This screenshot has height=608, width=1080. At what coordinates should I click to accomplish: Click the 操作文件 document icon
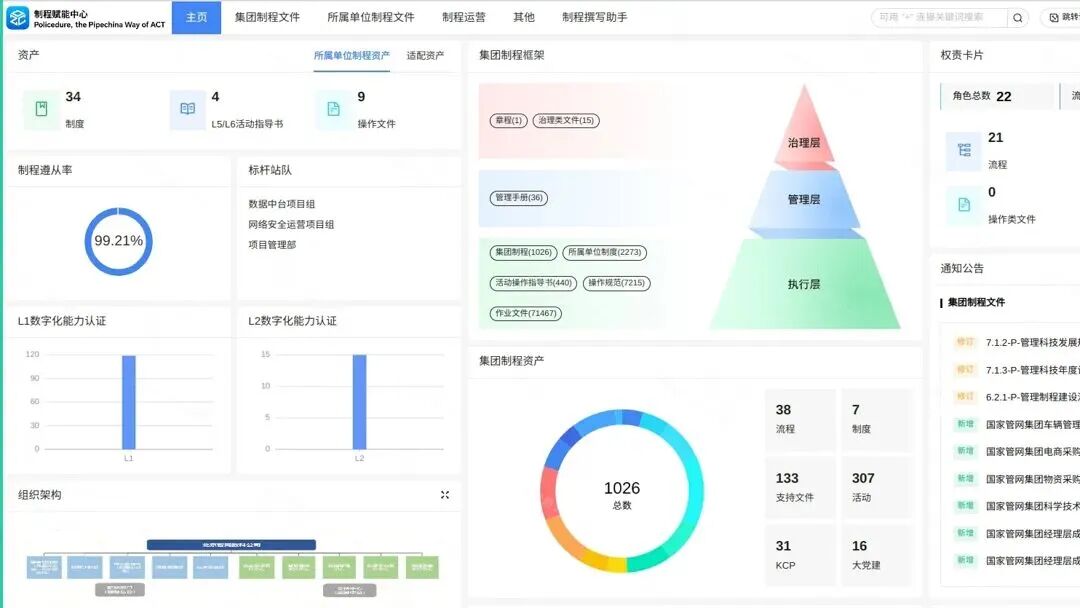333,109
